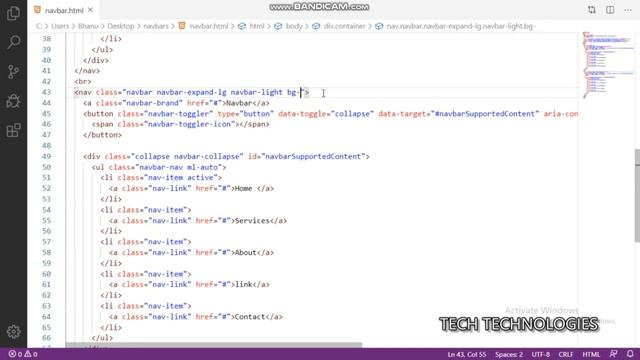Click line number 49 in gutter

pos(47,156)
